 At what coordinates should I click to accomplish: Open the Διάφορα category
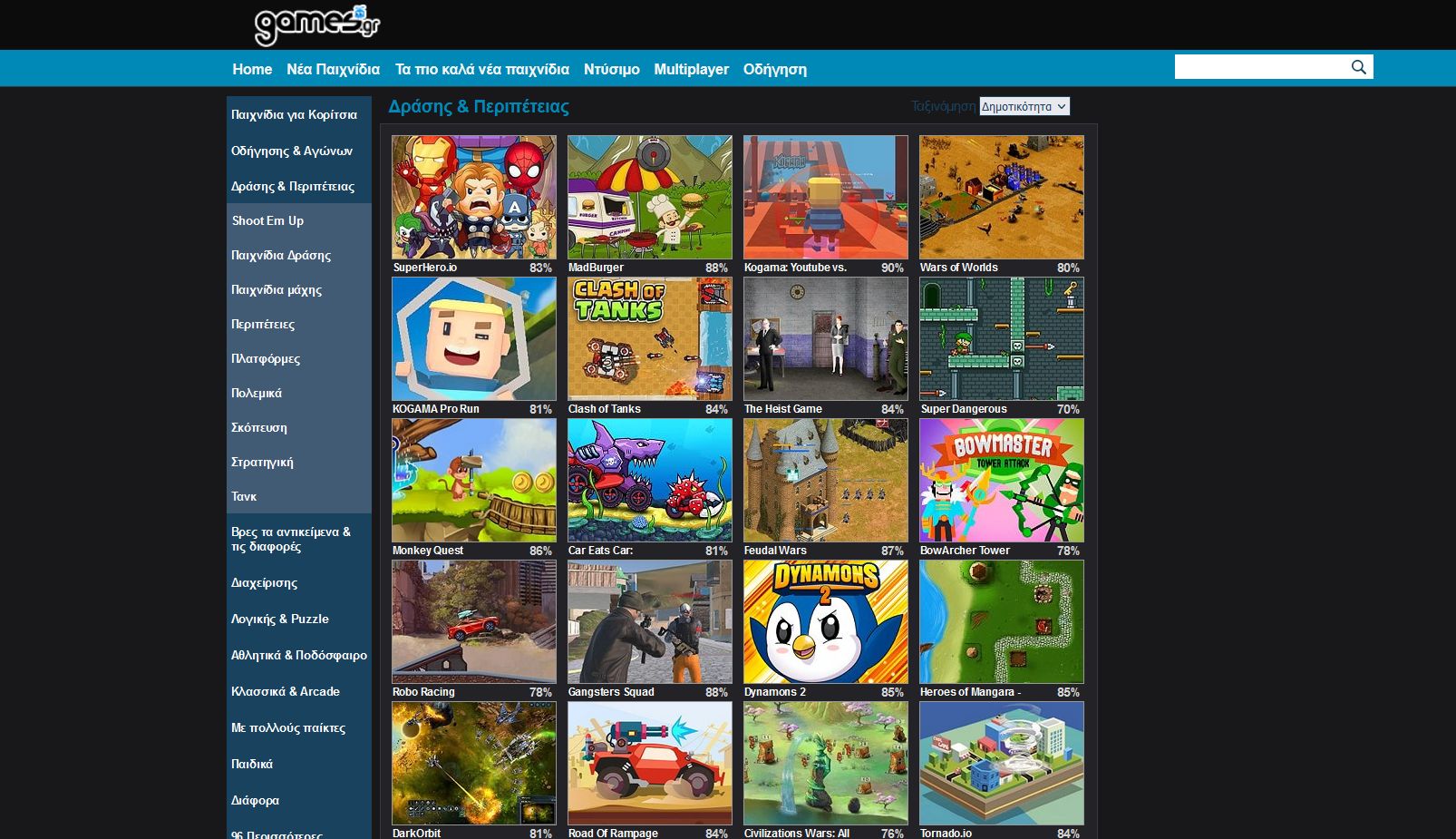click(x=299, y=800)
